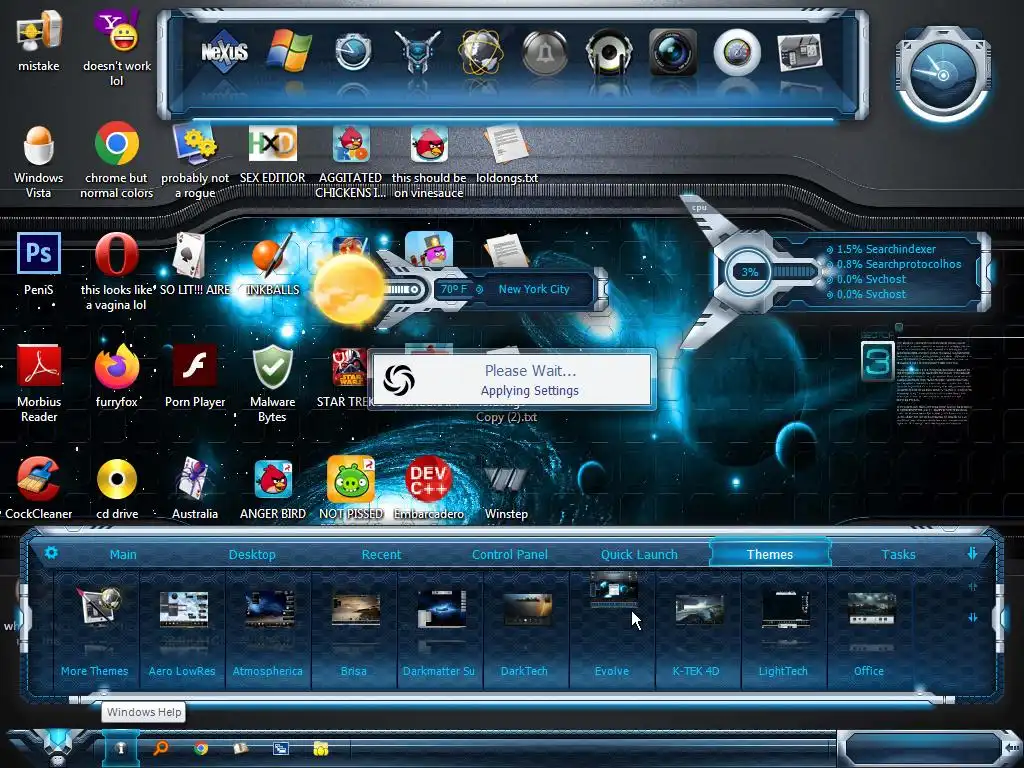
Task: Open the speedometer gauge dock icon
Action: point(737,52)
